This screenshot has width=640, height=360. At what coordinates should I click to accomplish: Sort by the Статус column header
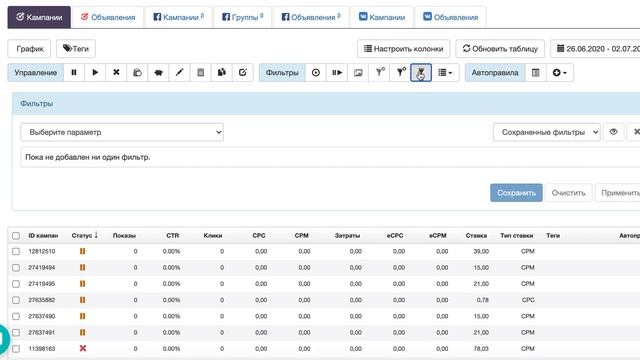click(84, 236)
